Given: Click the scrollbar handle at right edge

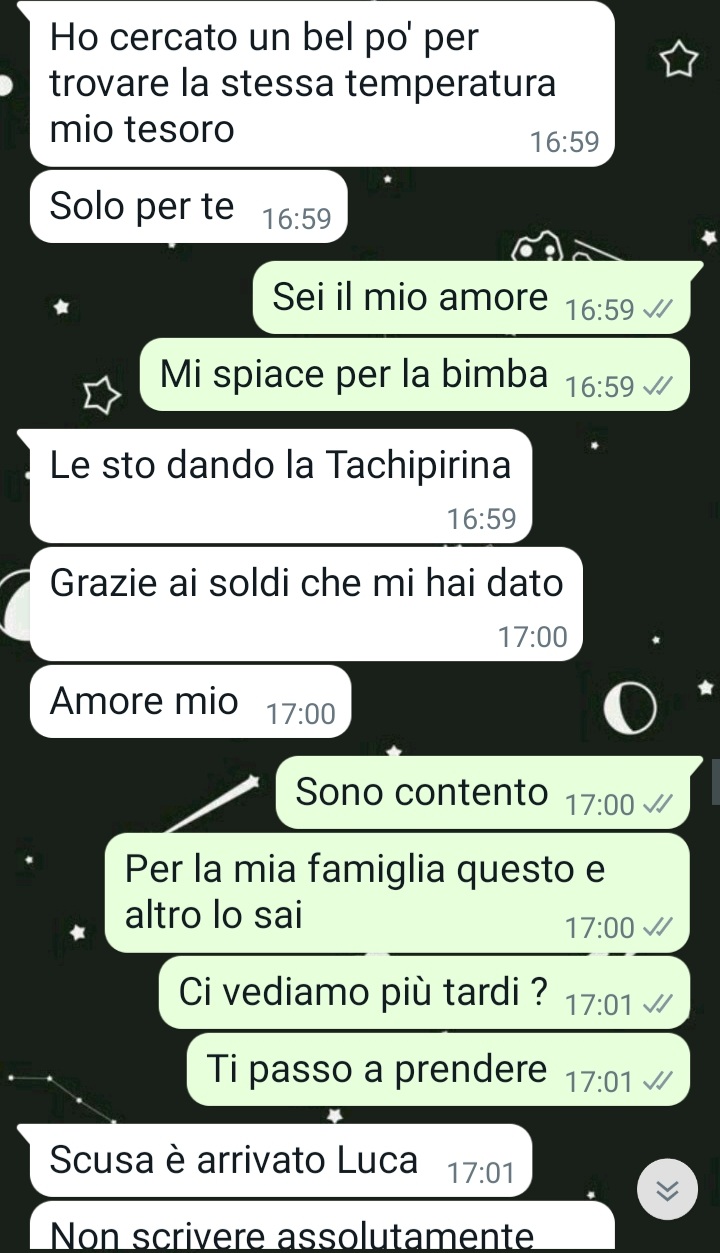Looking at the screenshot, I should tap(715, 782).
